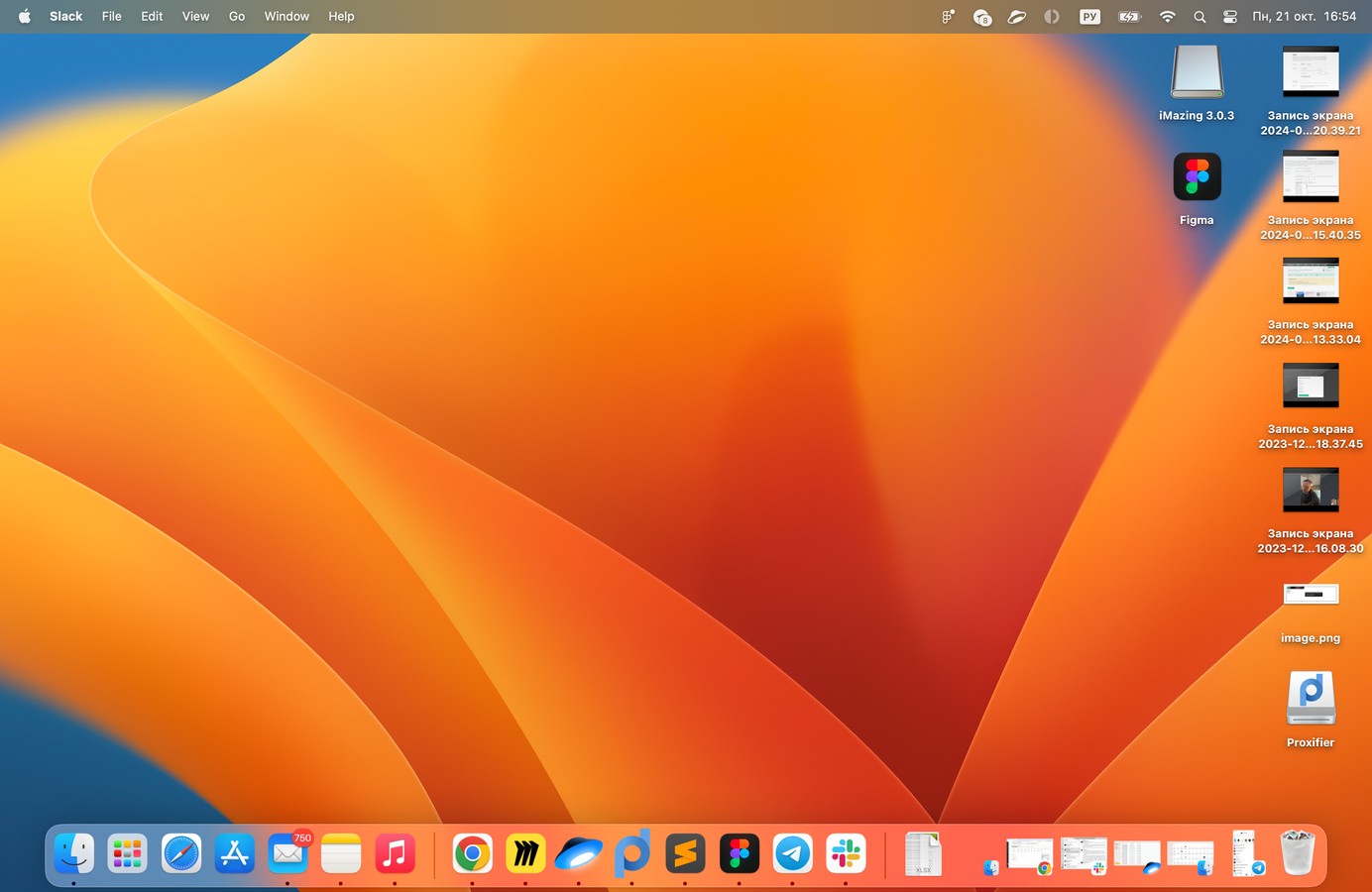The image size is (1372, 892).
Task: Select the iMazing 3.0.3 disk on desktop
Action: pos(1197,84)
